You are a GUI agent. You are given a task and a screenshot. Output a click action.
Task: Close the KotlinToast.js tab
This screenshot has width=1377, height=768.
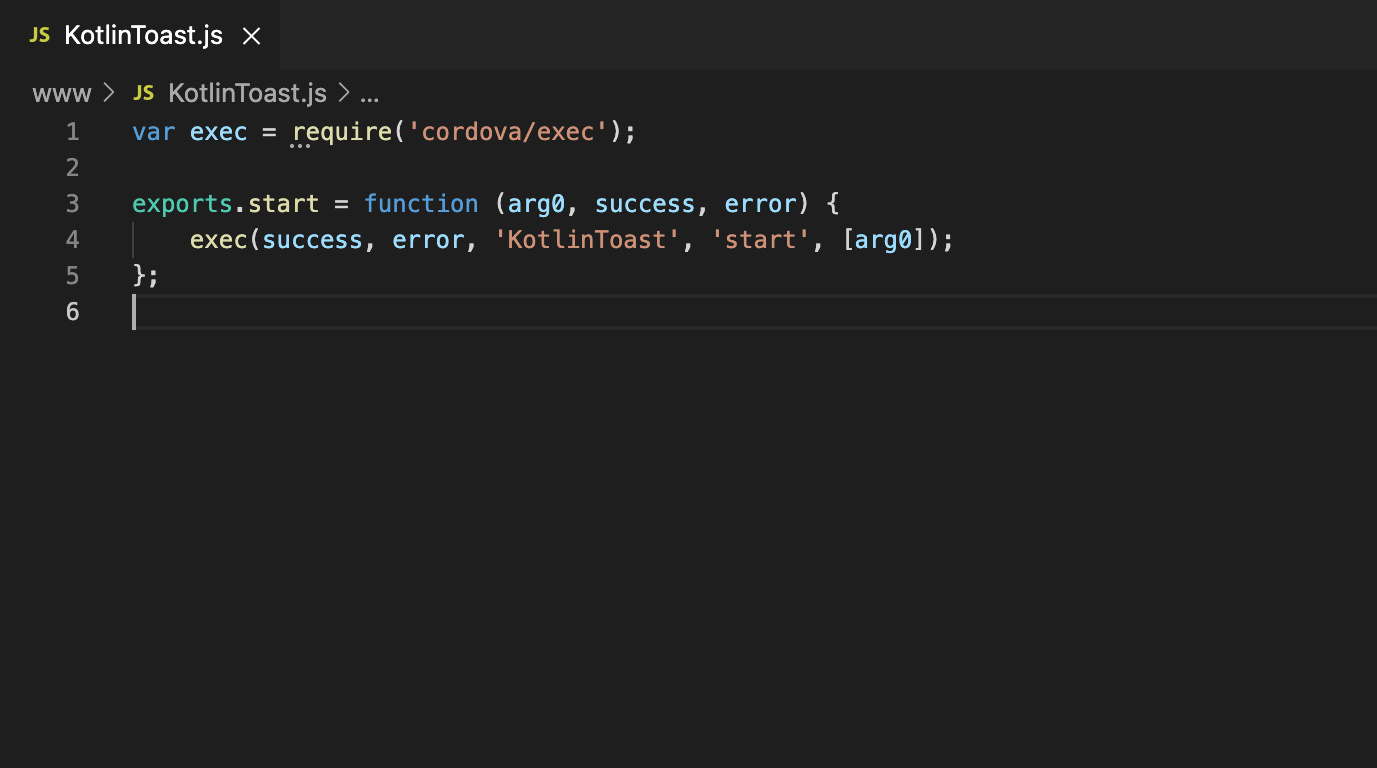click(252, 36)
